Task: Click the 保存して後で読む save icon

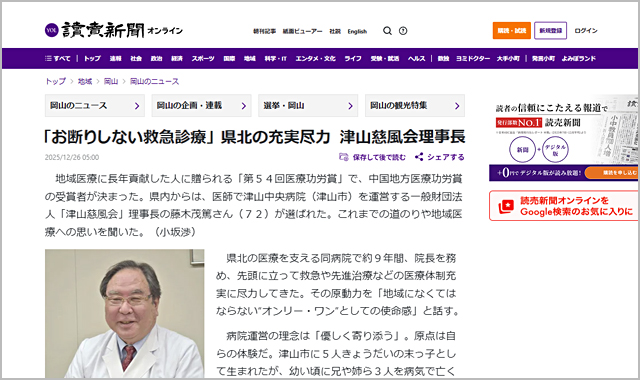Action: click(344, 157)
